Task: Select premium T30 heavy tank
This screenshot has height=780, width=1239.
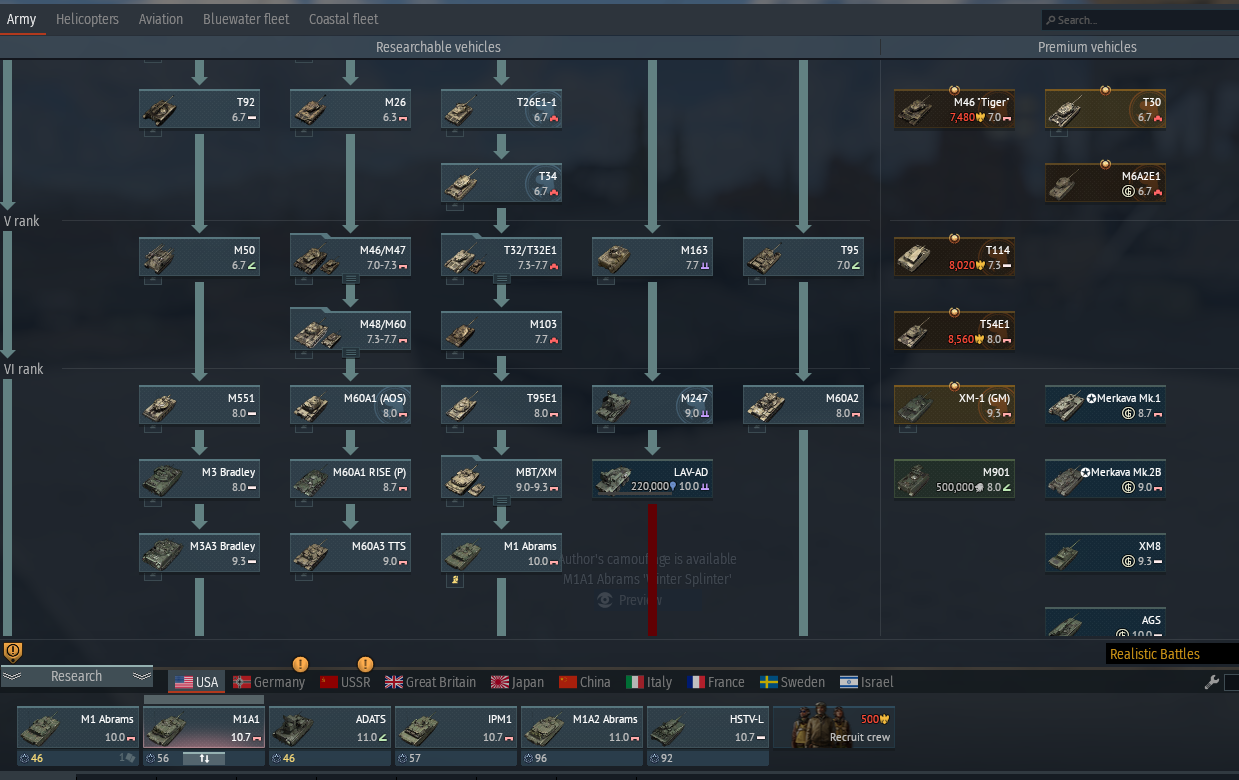Action: (1105, 109)
